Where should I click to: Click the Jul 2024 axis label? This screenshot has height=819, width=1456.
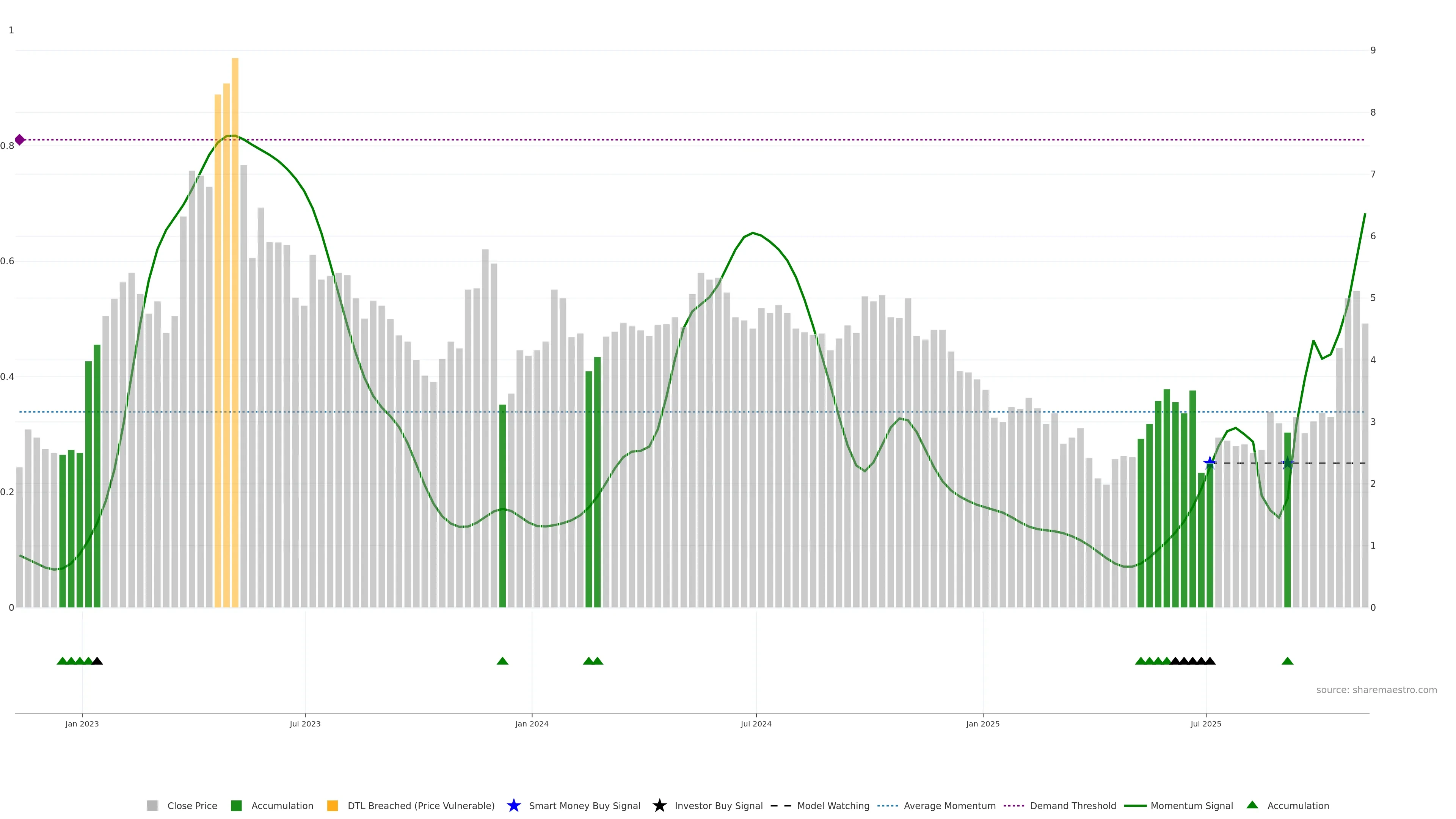(756, 724)
